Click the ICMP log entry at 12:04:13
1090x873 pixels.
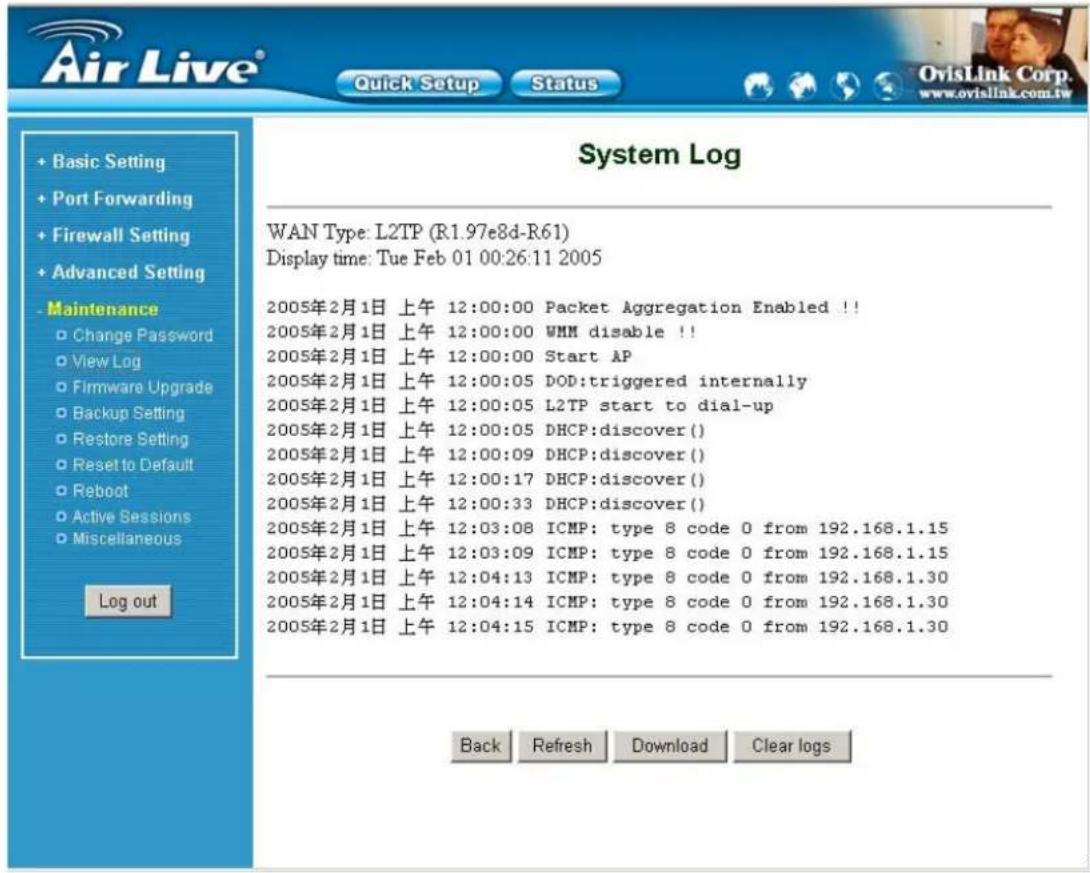[x=608, y=578]
